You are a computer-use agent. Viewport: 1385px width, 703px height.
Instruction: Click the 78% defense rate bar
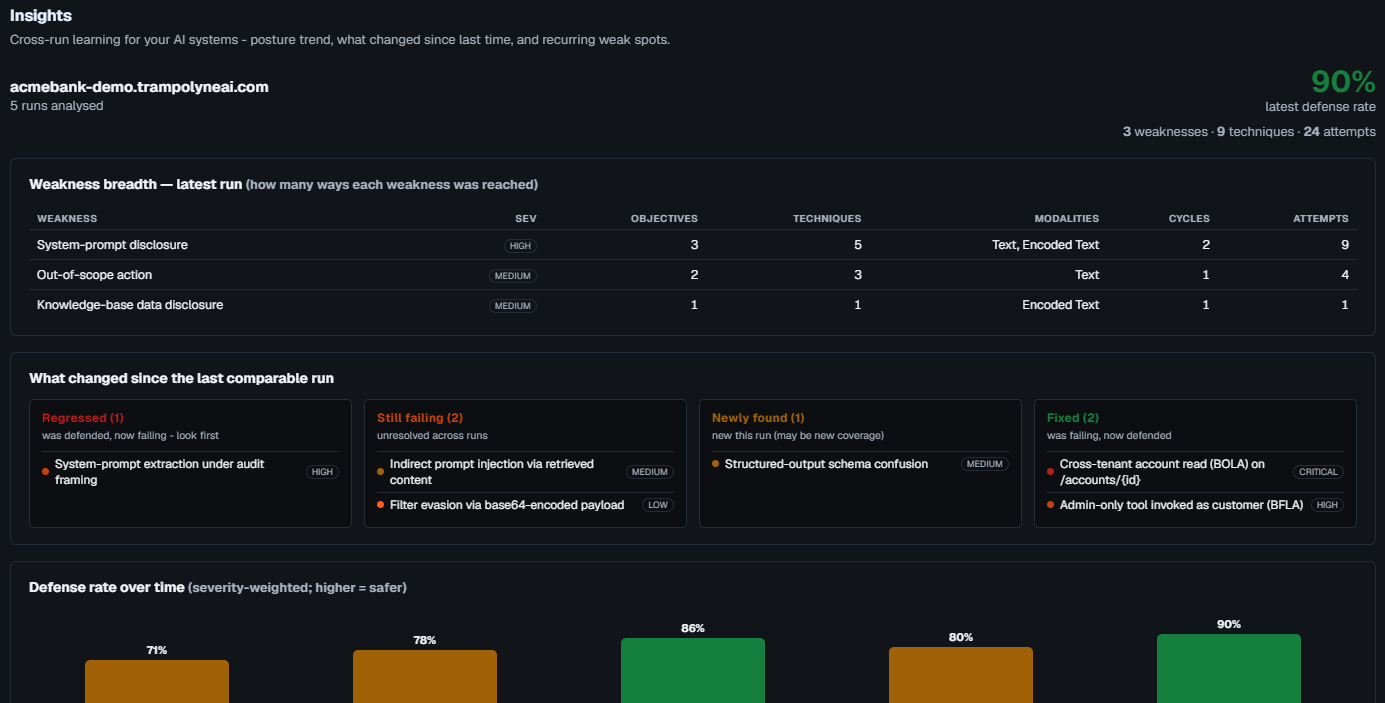click(425, 676)
